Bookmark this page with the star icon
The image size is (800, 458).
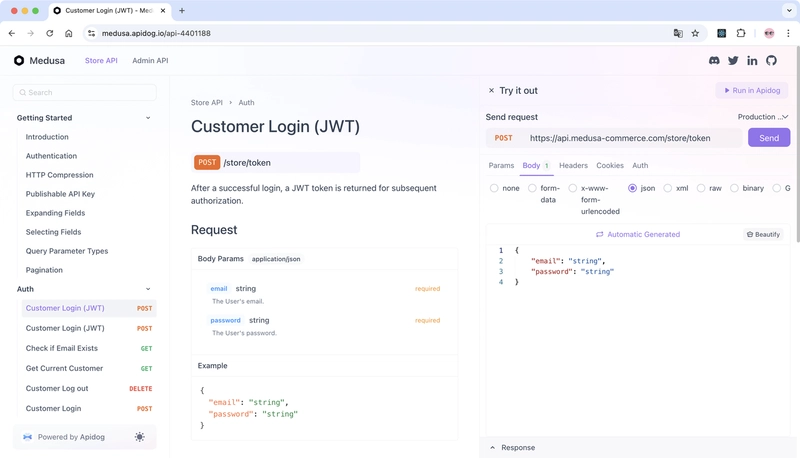[695, 33]
